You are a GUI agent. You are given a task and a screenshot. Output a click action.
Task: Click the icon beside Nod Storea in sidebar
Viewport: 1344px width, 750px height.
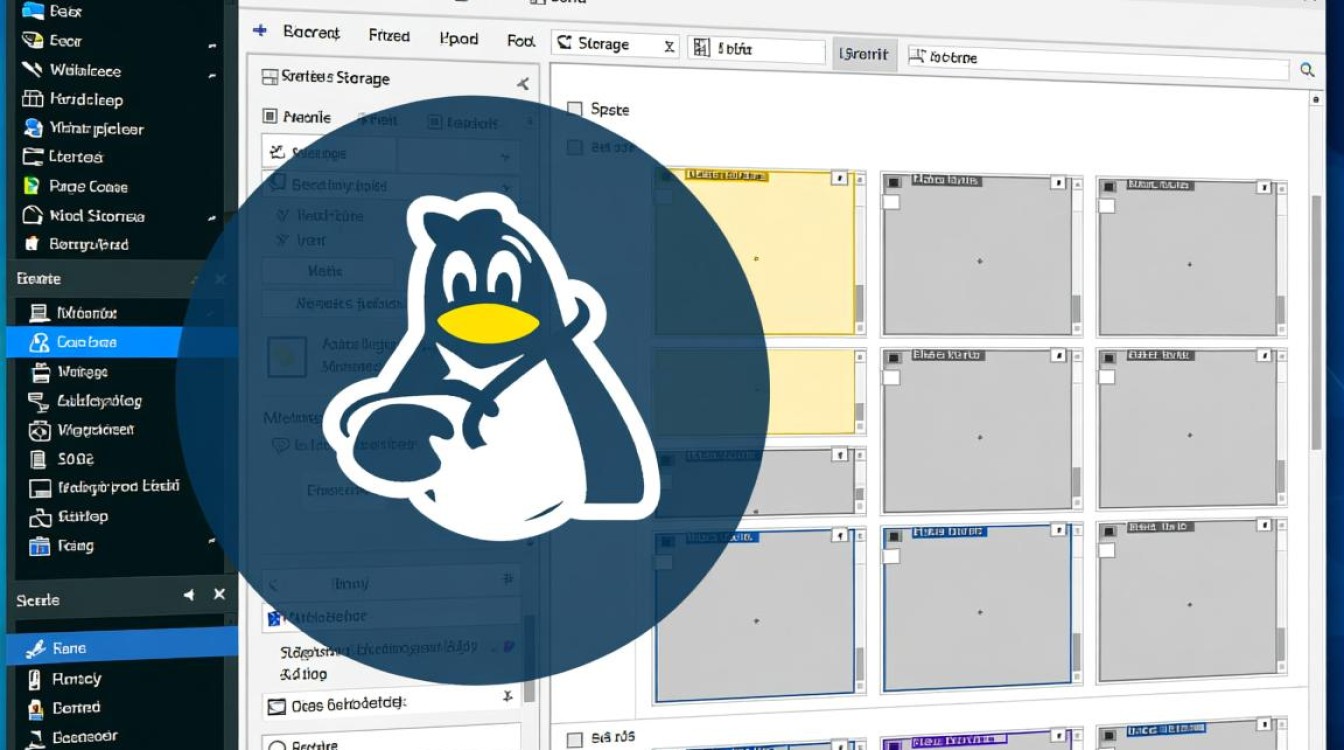[x=31, y=216]
